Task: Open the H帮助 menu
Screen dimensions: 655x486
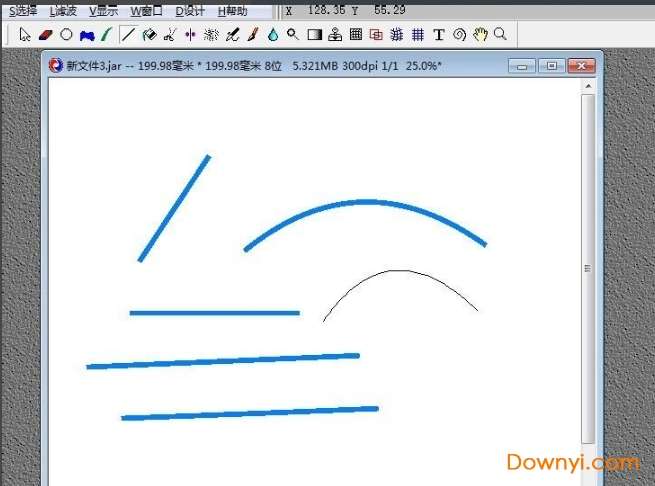Action: coord(233,11)
